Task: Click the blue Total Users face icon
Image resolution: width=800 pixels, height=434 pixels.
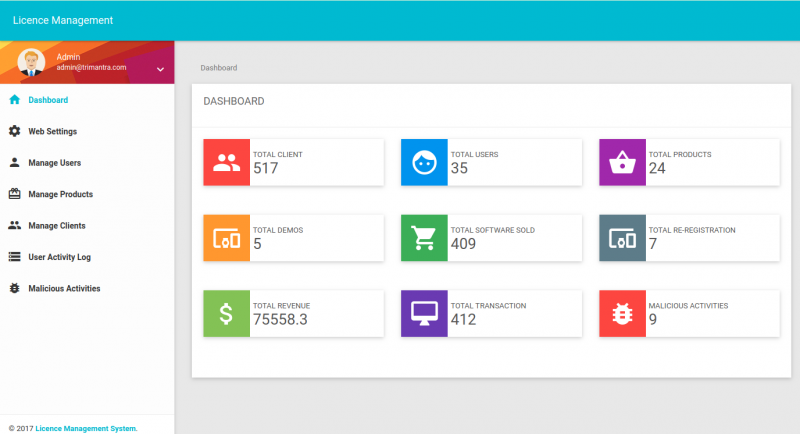Action: 424,162
